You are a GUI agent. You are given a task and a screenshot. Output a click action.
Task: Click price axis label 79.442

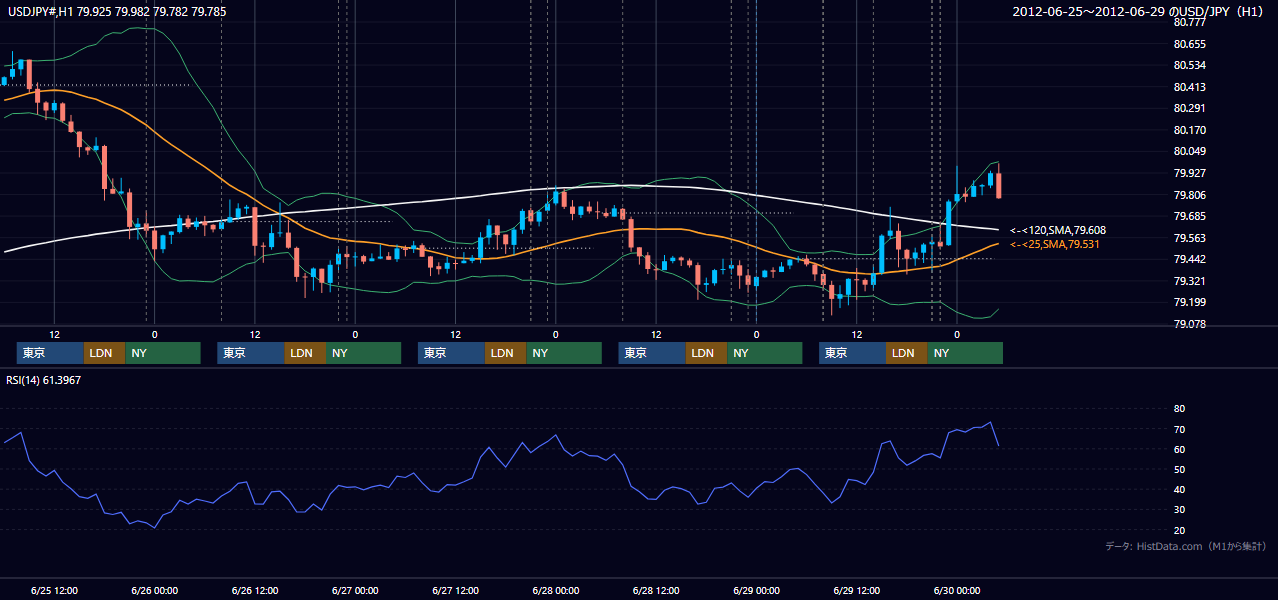coord(1189,259)
